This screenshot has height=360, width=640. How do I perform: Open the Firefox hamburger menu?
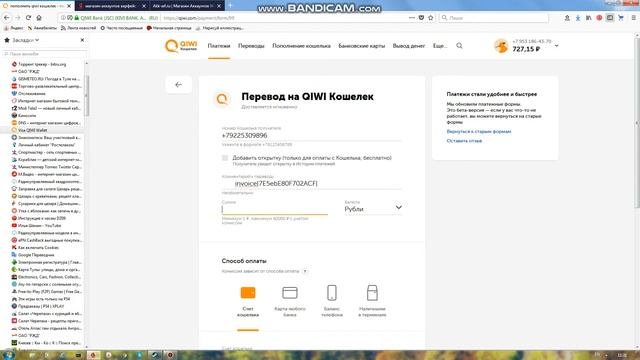(x=633, y=18)
